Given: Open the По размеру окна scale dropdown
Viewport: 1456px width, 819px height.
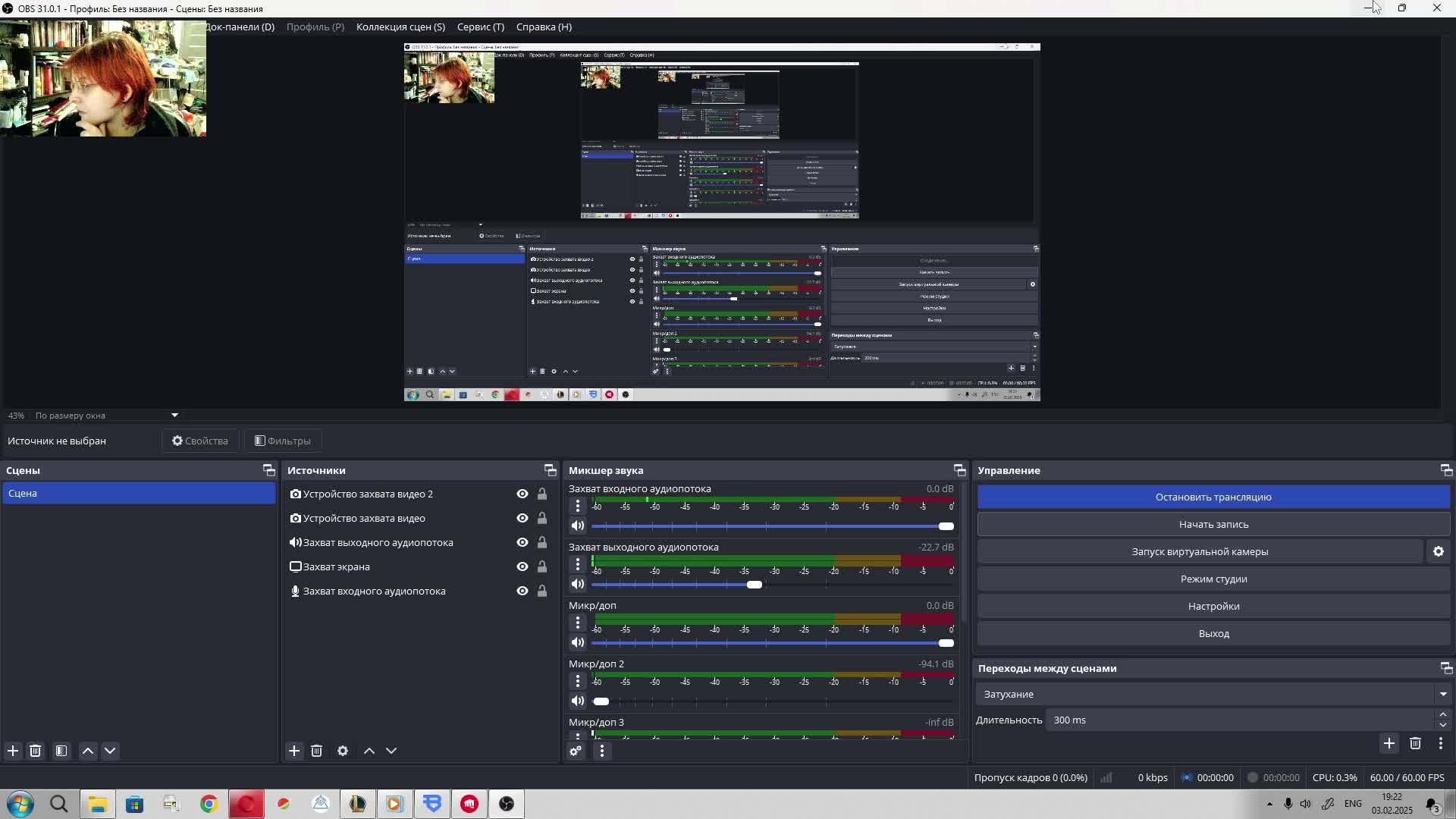Looking at the screenshot, I should [x=174, y=416].
